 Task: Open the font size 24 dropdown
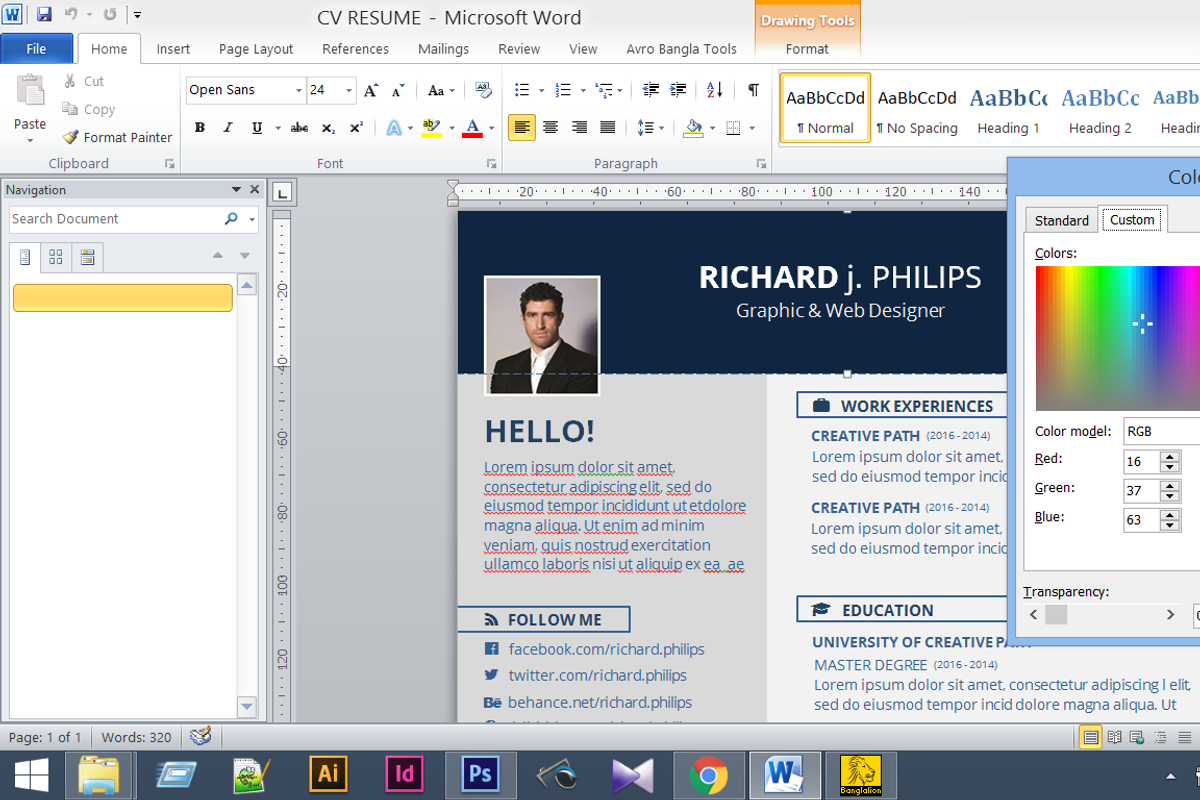point(349,90)
